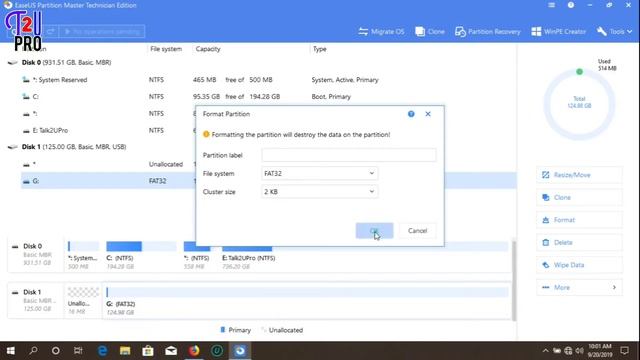Click the File system column header
The height and width of the screenshot is (360, 640).
pyautogui.click(x=166, y=49)
